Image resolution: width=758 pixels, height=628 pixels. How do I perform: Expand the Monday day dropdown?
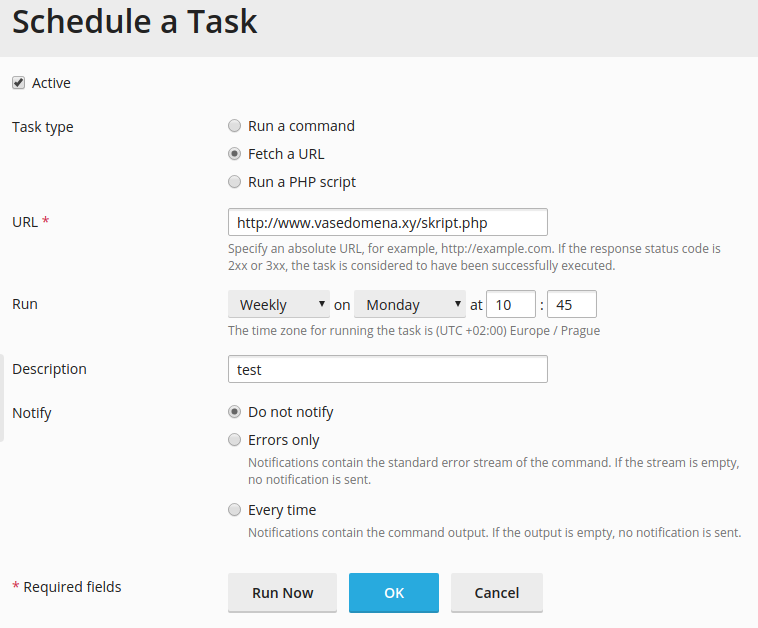tap(410, 304)
